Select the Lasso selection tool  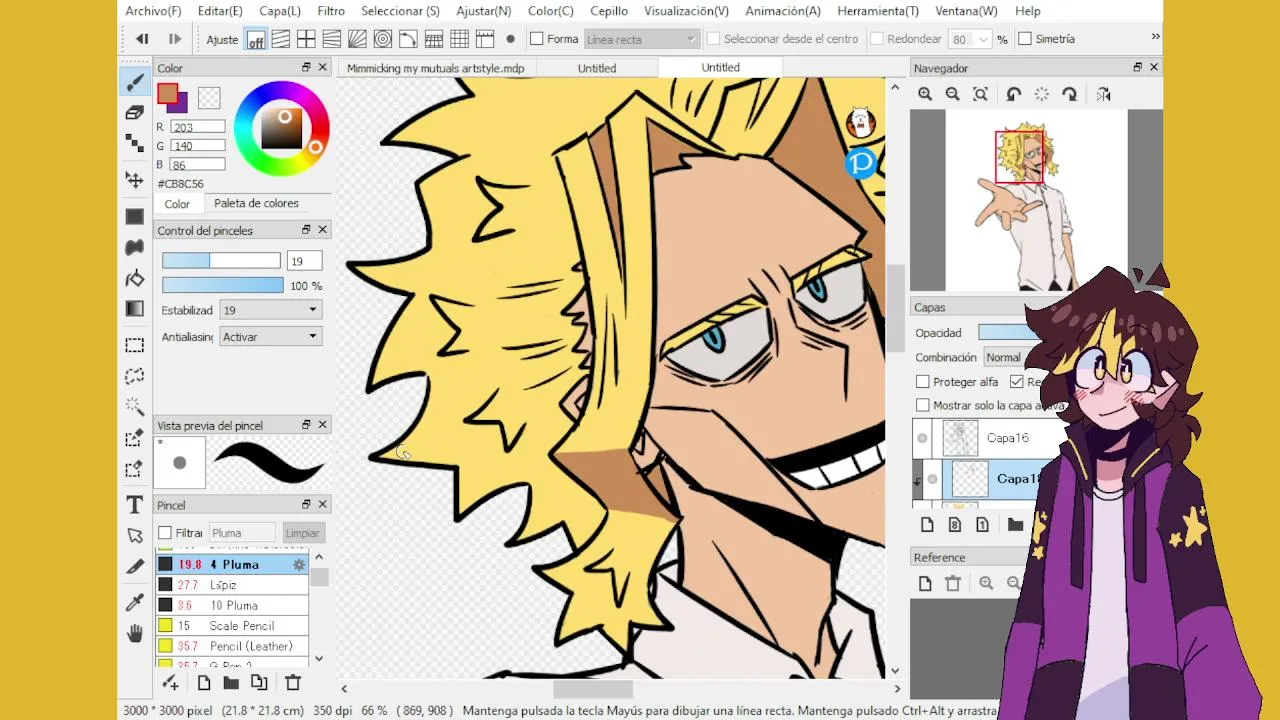[x=135, y=376]
